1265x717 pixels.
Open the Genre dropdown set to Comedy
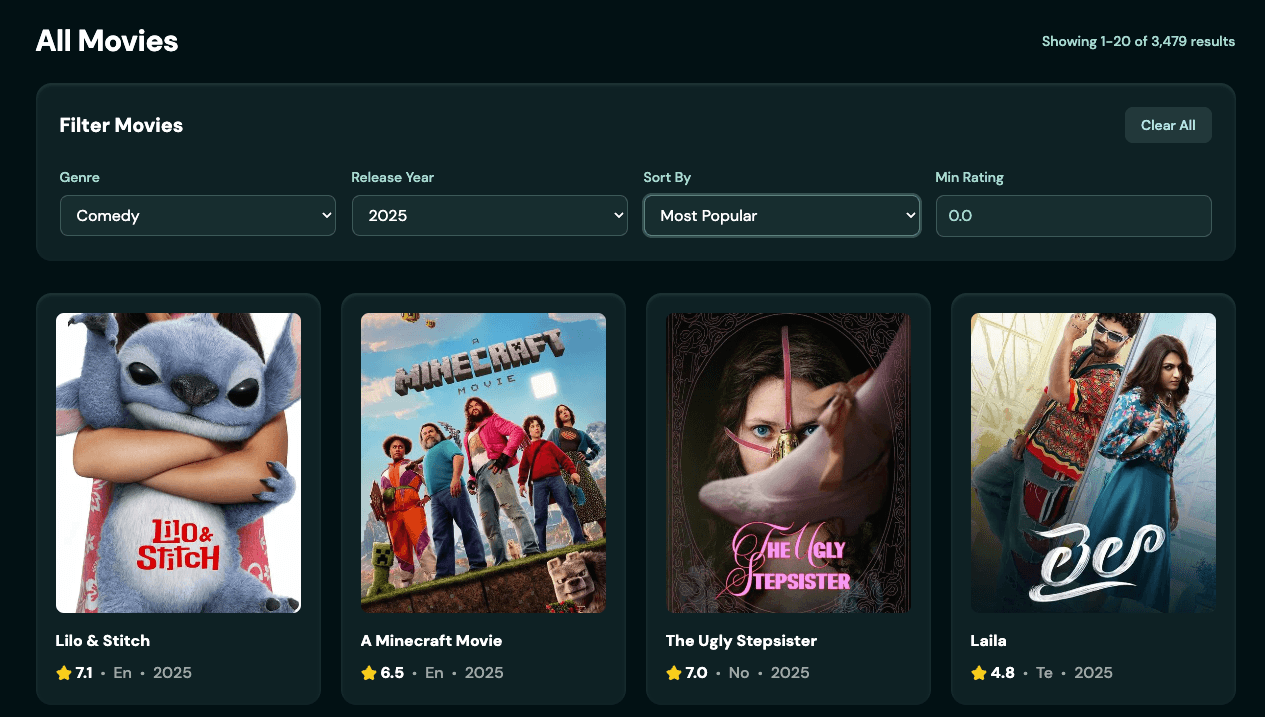coord(198,216)
